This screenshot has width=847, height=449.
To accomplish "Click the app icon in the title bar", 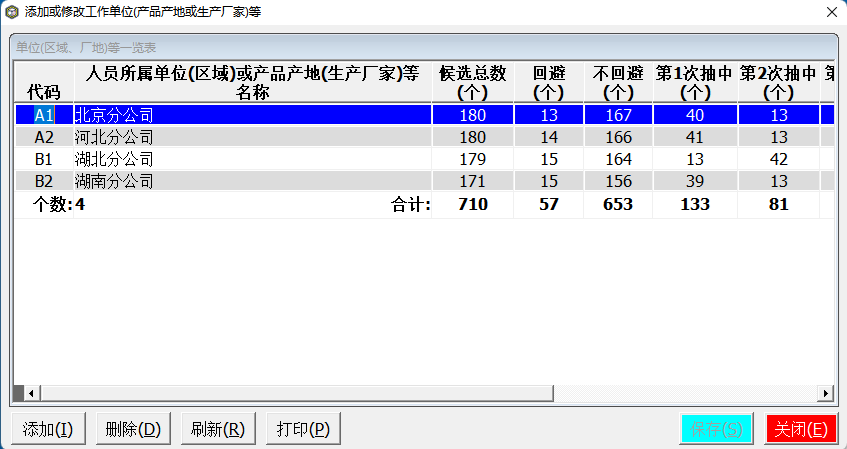I will (11, 11).
